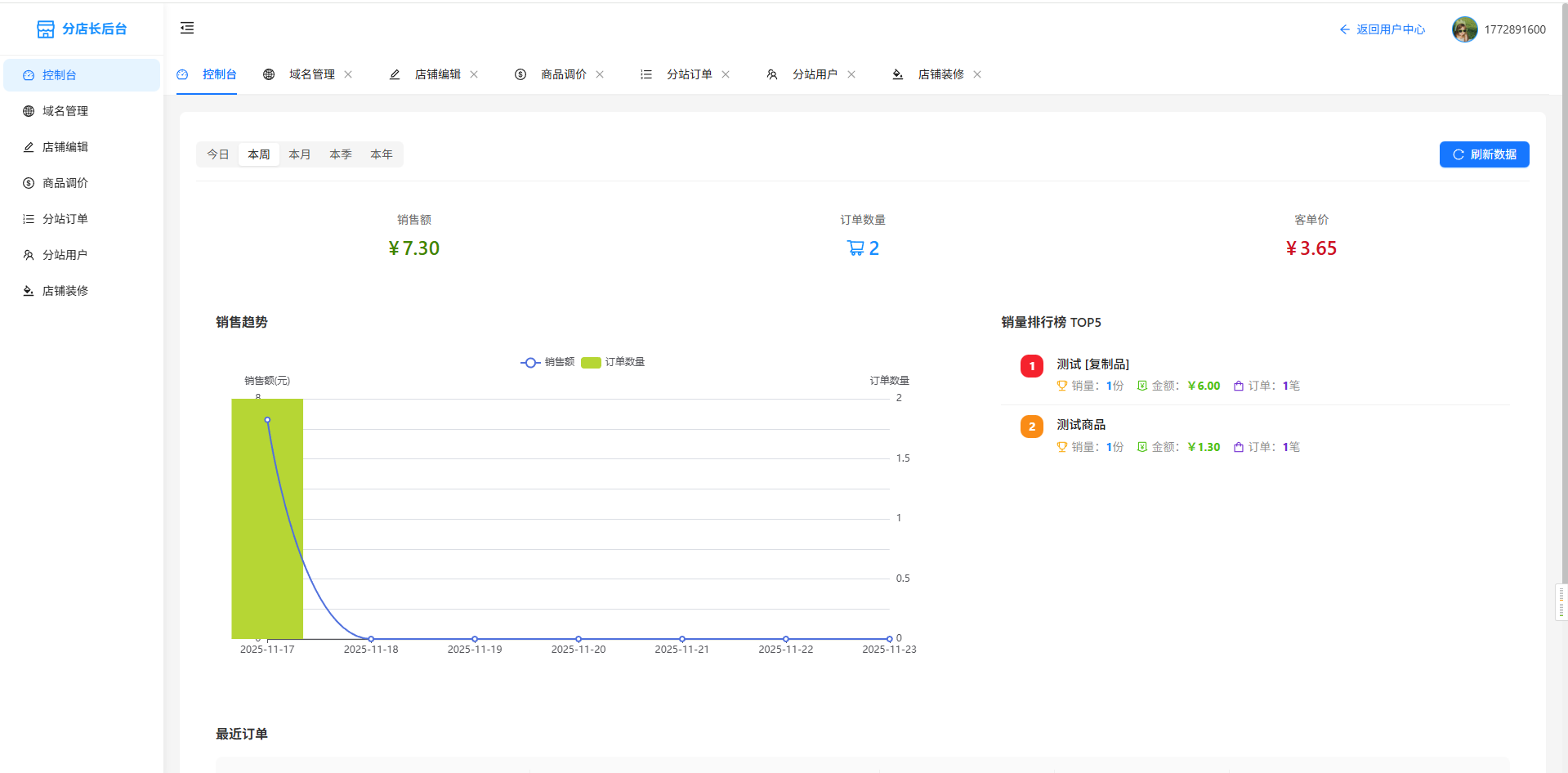This screenshot has width=1568, height=773.
Task: Click the dollar icon for 商品调价 in sidebar
Action: (x=29, y=183)
